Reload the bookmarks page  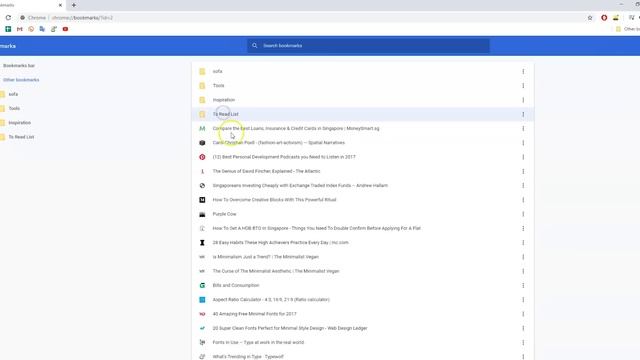[x=8, y=18]
